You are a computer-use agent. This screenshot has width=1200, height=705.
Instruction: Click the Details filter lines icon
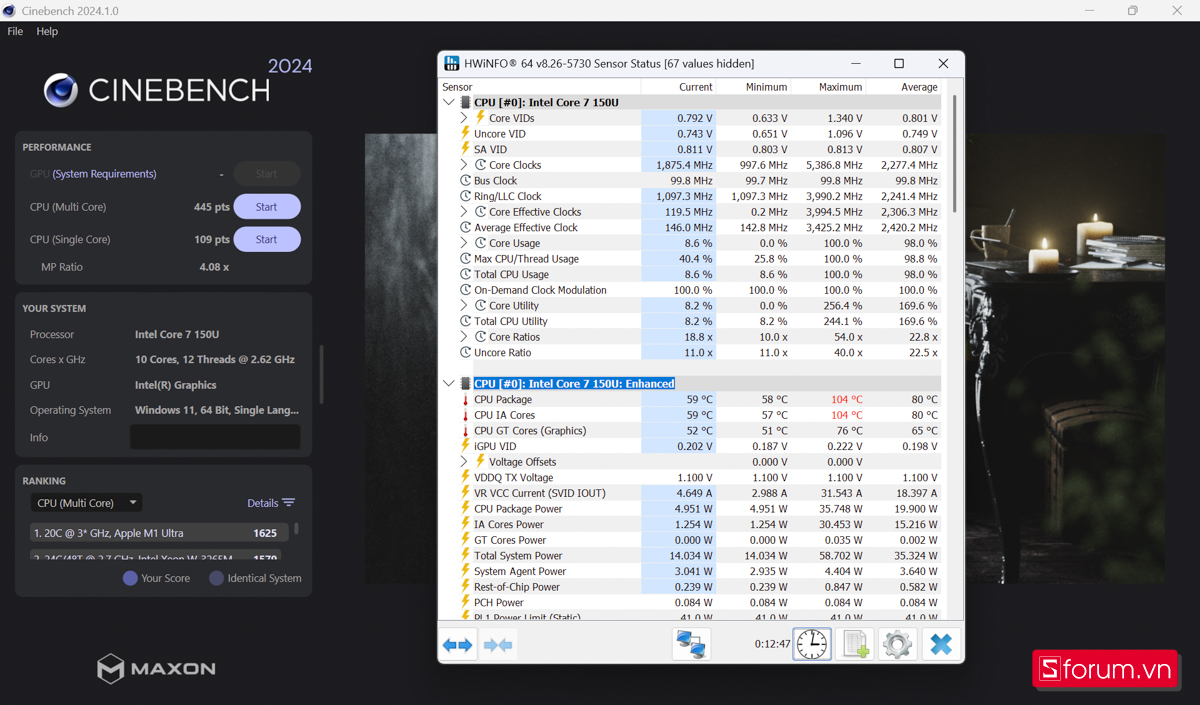click(x=288, y=503)
